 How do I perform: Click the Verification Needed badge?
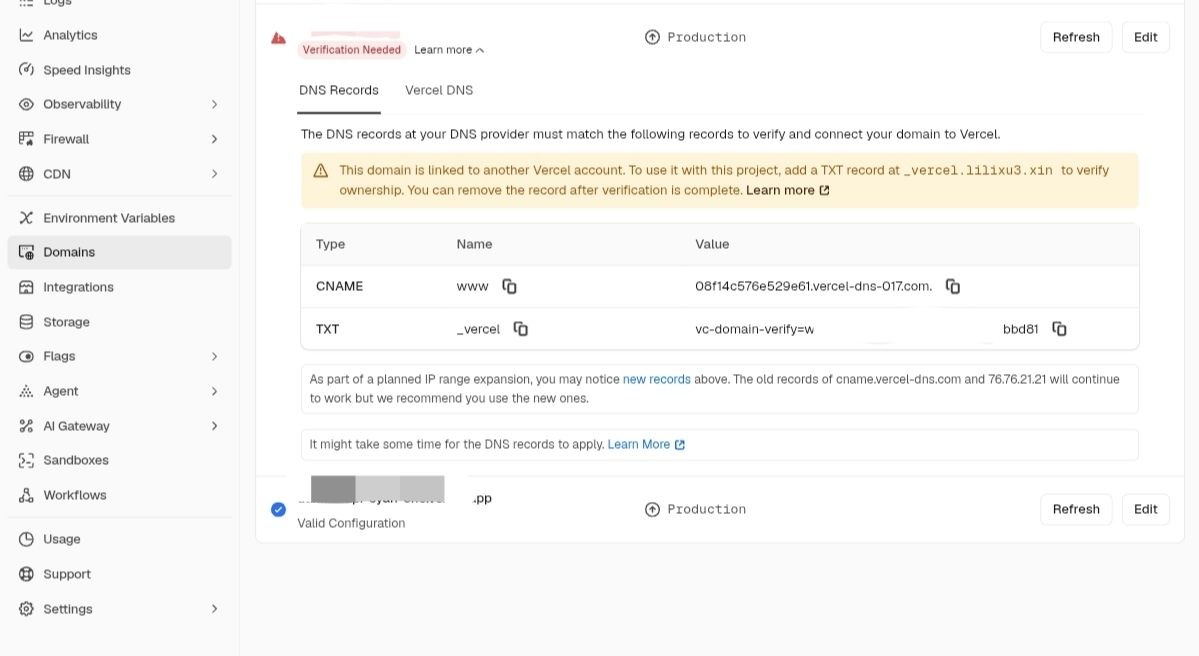coord(352,50)
